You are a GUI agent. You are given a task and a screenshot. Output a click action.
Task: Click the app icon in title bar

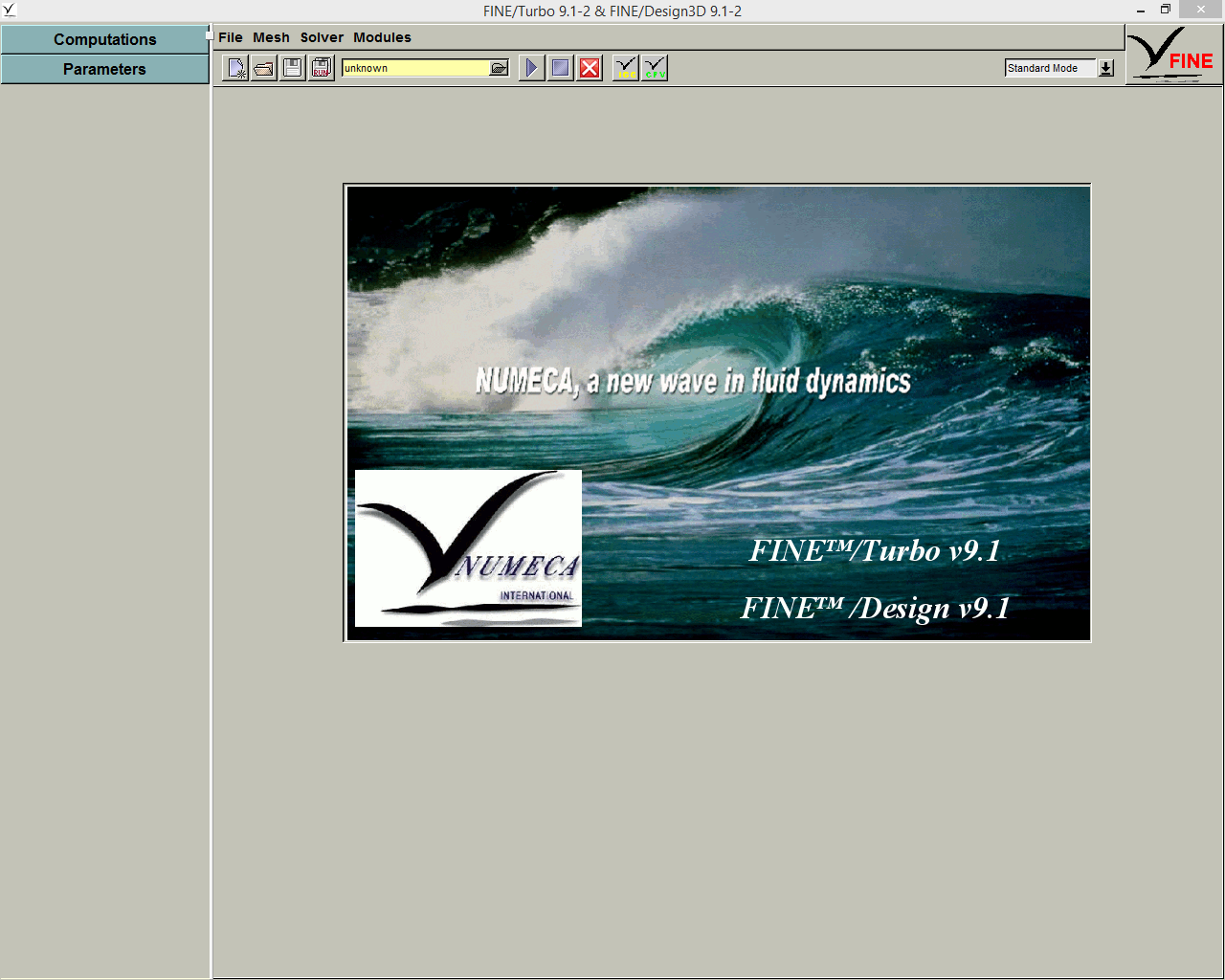point(10,10)
